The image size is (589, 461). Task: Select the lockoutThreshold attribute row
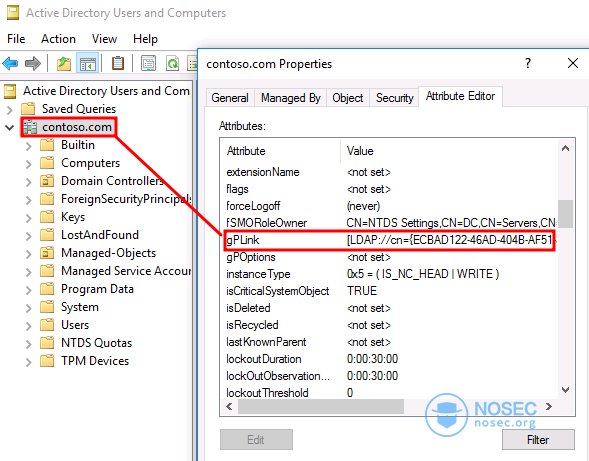point(389,393)
